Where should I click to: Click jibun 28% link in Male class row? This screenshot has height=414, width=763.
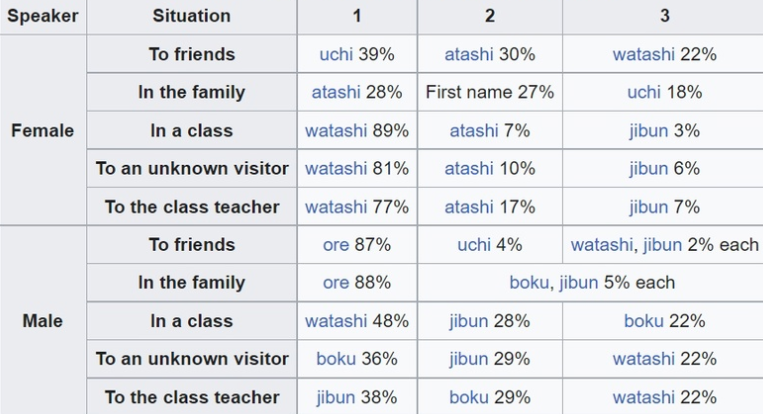[x=469, y=321]
